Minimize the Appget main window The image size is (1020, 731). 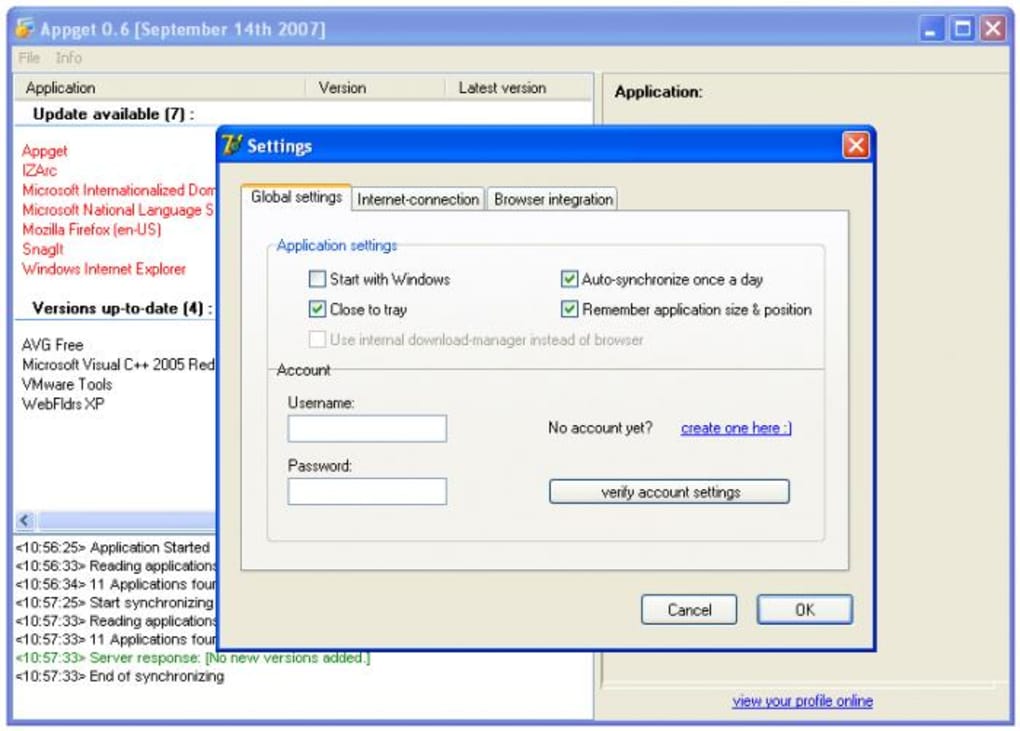931,29
